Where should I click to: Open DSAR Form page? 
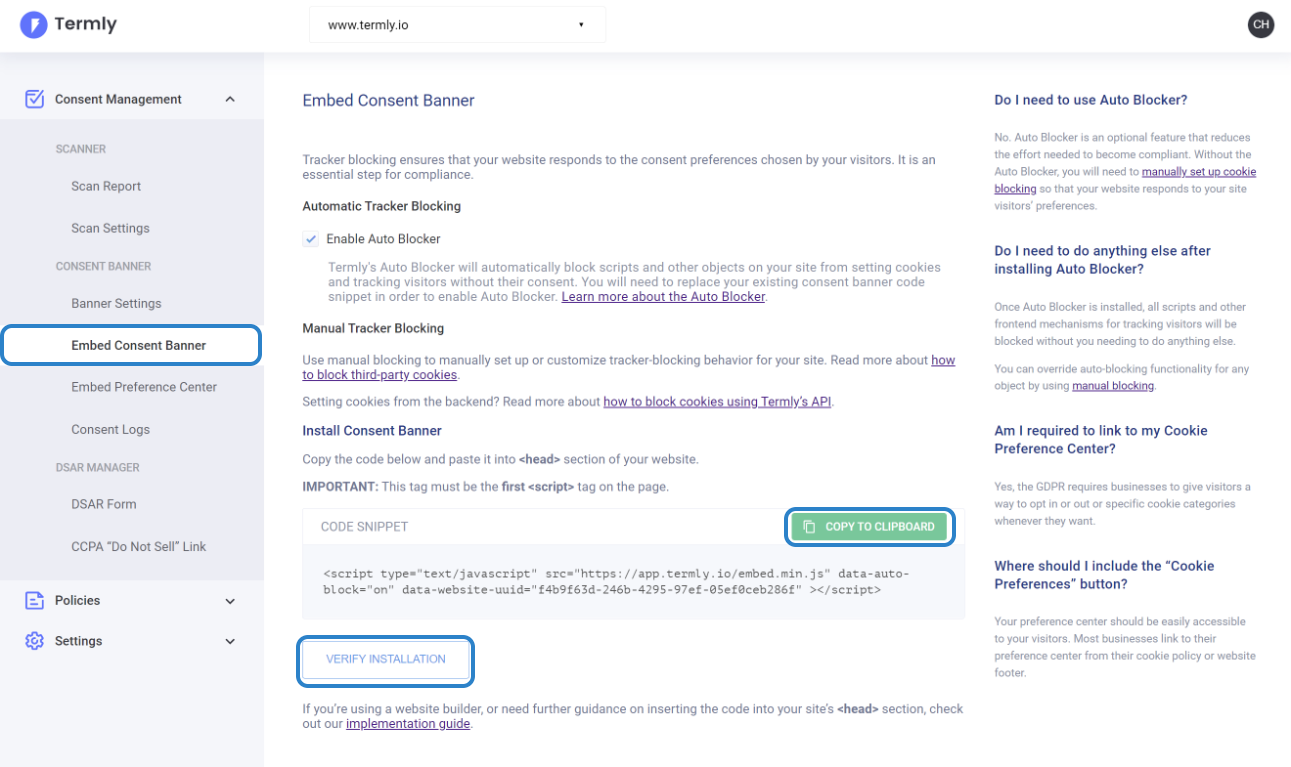pyautogui.click(x=103, y=504)
